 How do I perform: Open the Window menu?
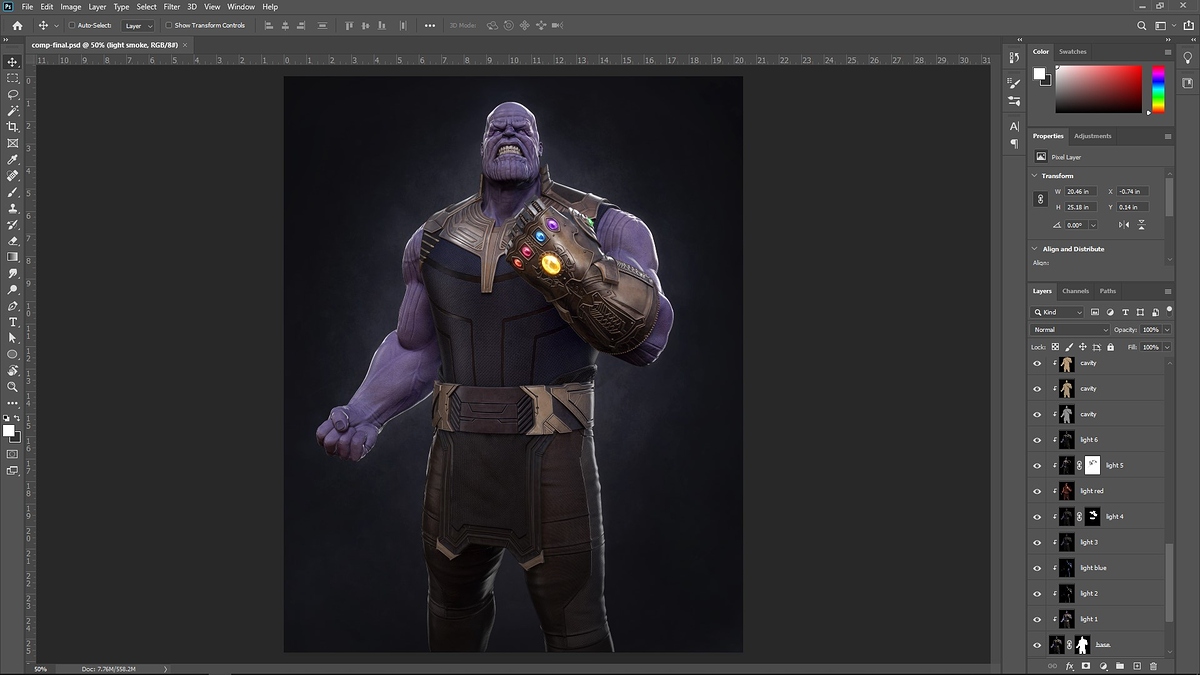click(241, 7)
